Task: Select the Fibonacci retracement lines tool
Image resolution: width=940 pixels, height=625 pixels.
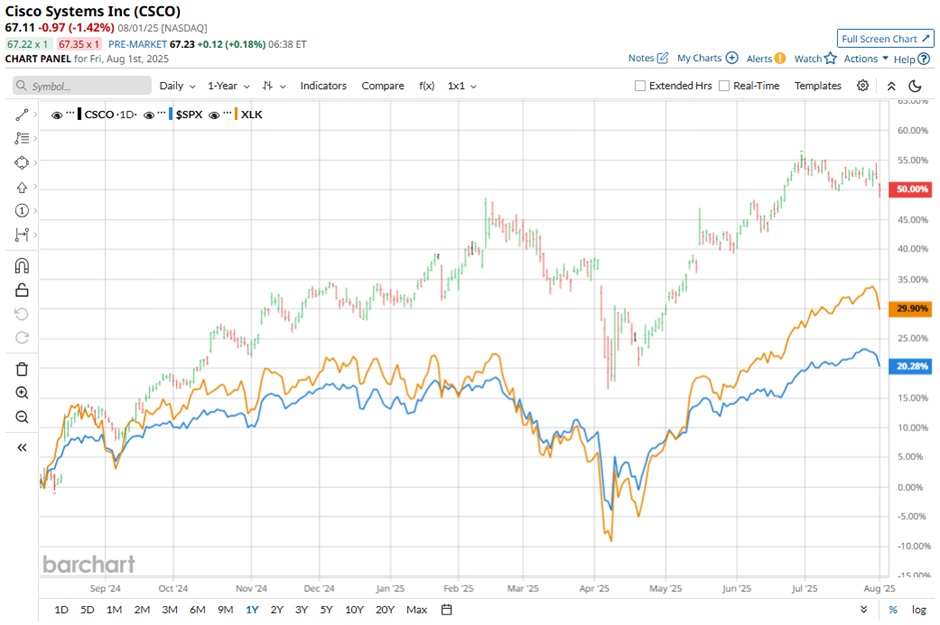Action: point(22,138)
